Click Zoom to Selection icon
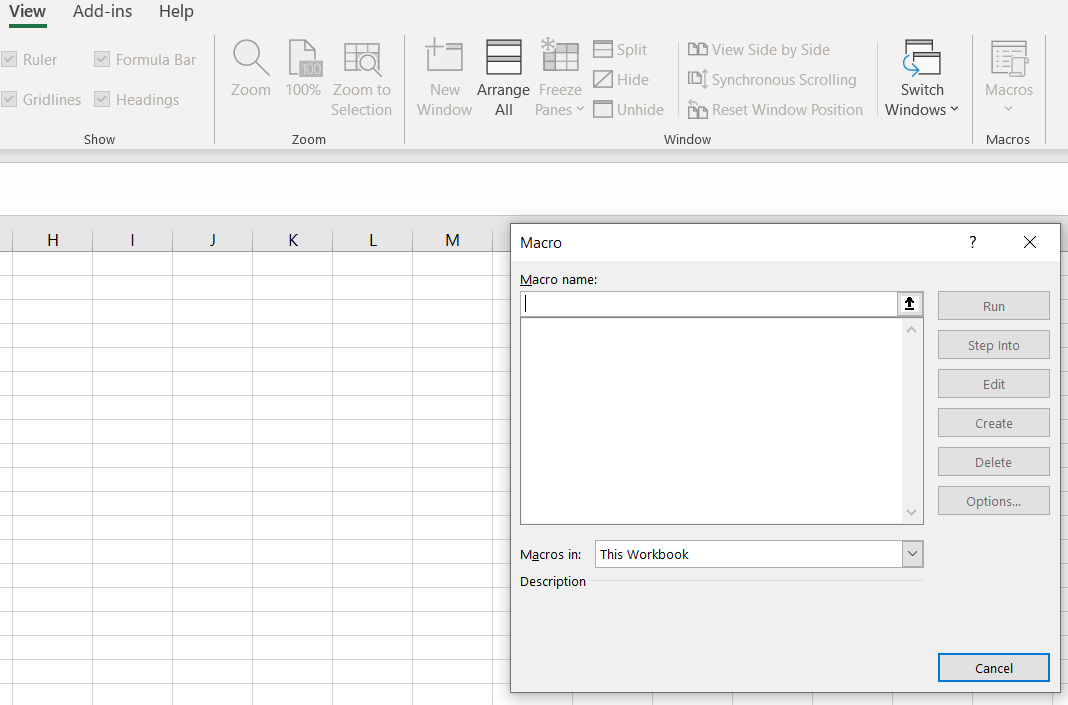1068x705 pixels. pos(362,59)
